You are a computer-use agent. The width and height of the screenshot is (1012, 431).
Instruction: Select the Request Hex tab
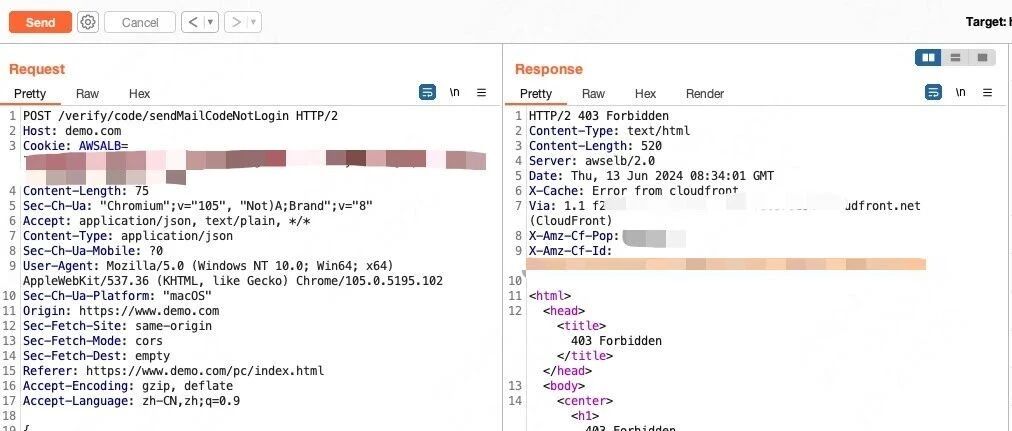139,94
